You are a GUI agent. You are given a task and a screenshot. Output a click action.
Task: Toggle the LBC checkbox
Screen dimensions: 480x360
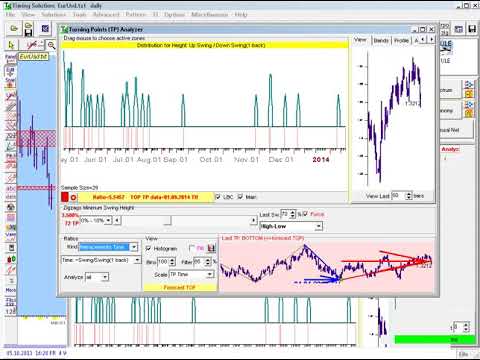click(x=218, y=197)
